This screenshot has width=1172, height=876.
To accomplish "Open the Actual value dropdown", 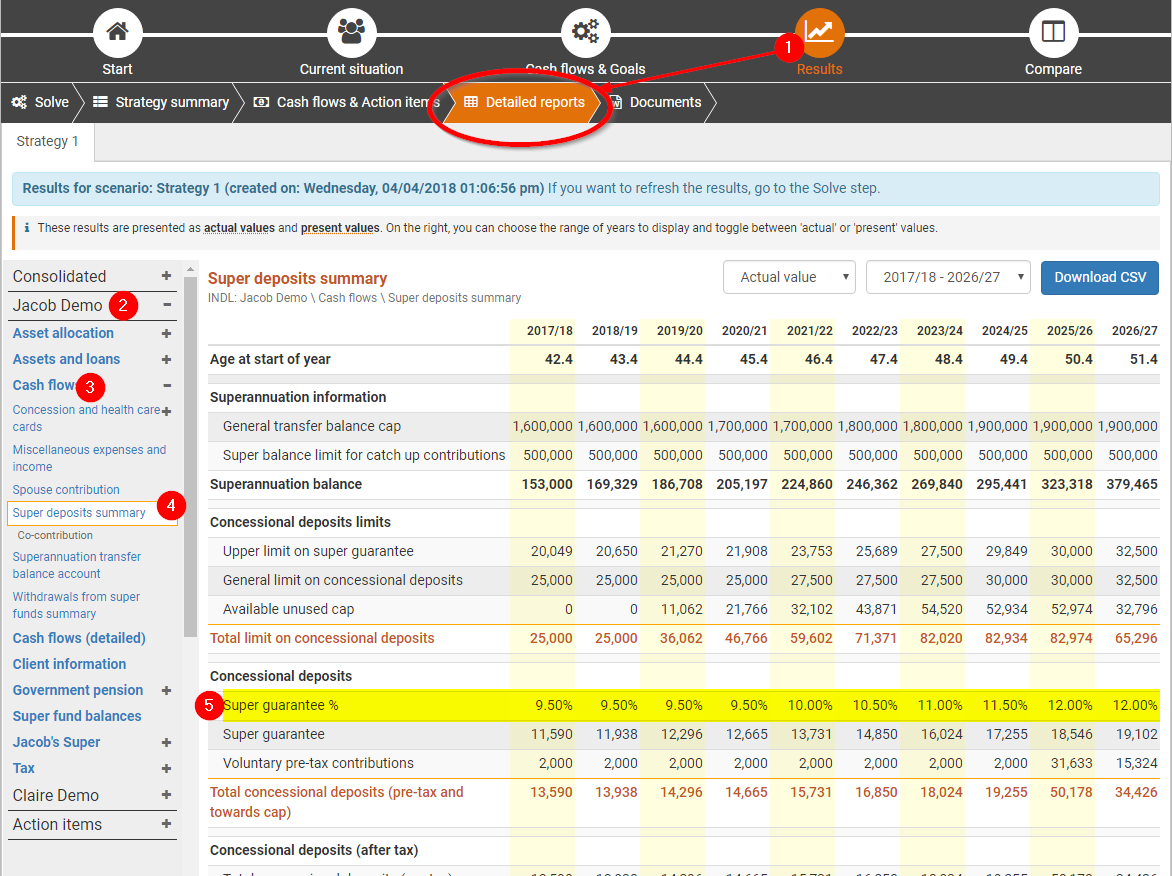I will (788, 277).
